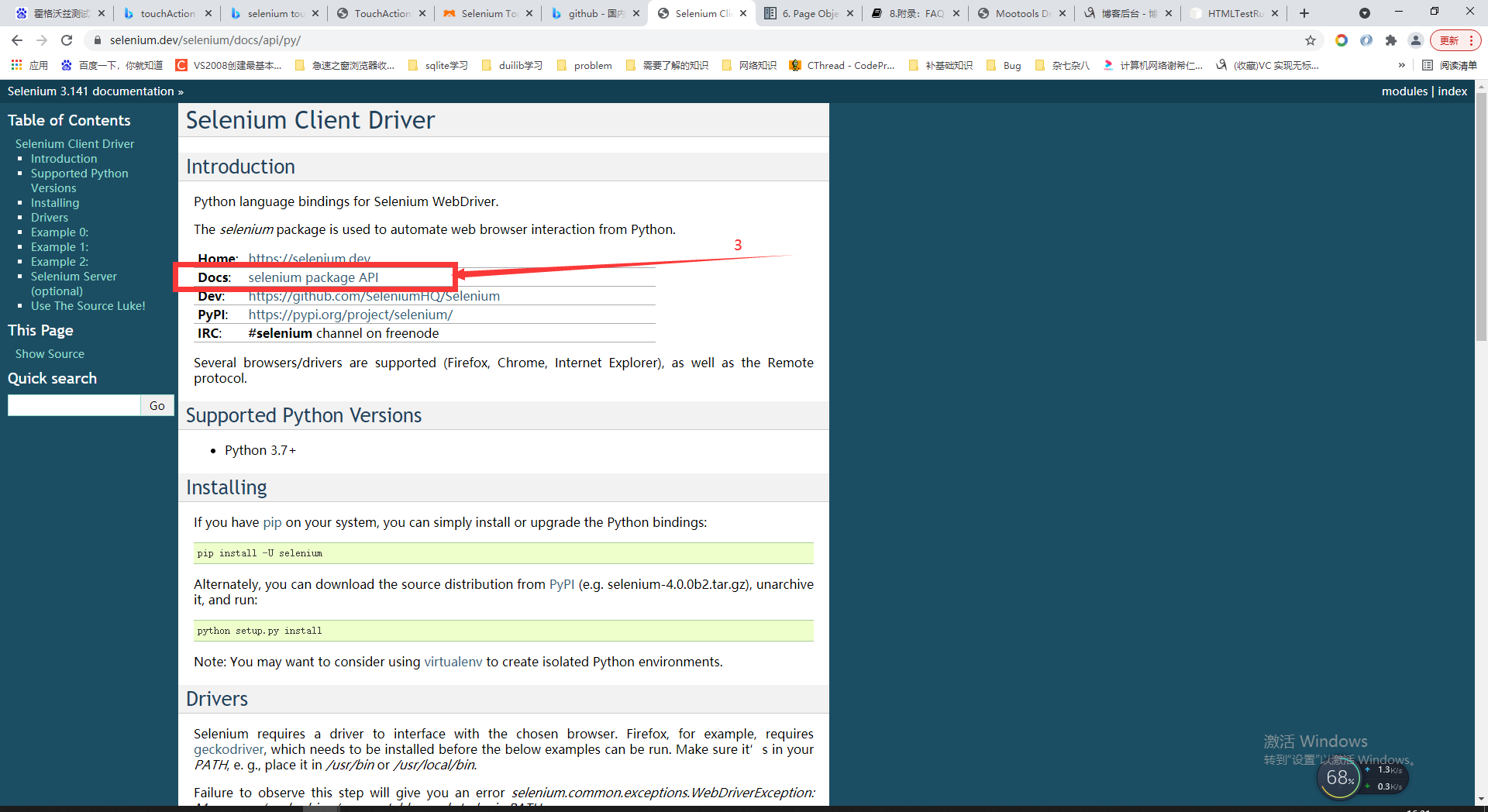Screen dimensions: 1488x812
Task: Close the 霍格沃兹测试 tab
Action: pyautogui.click(x=102, y=13)
